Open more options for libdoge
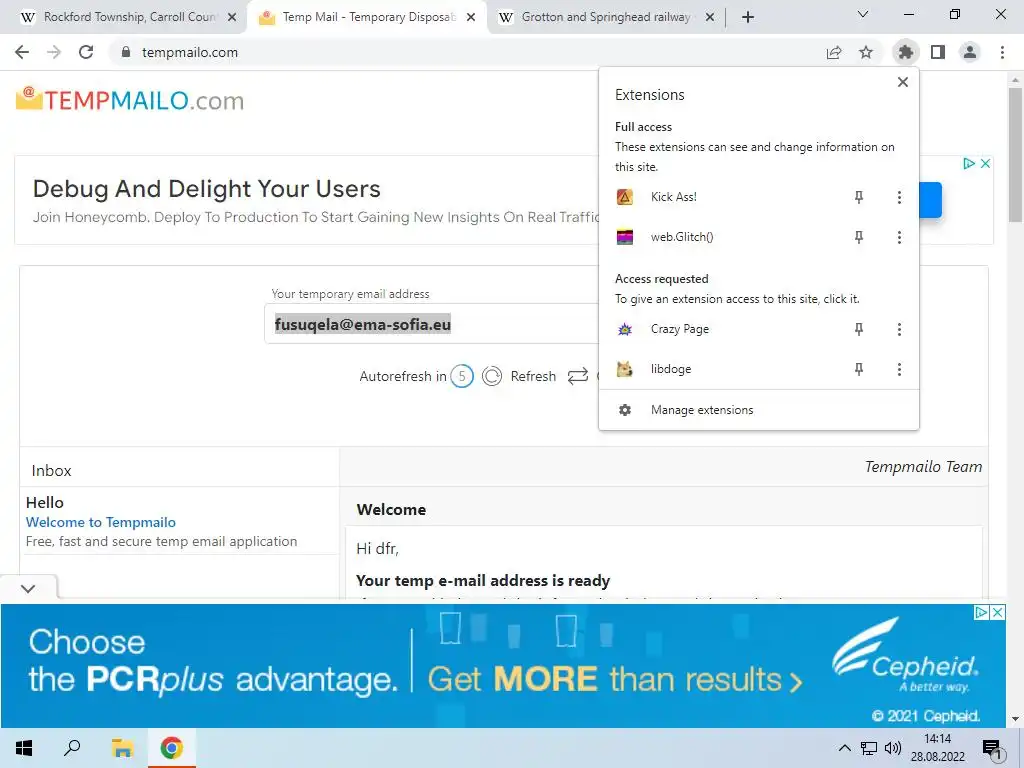Screen dimensions: 1024x768 (899, 370)
